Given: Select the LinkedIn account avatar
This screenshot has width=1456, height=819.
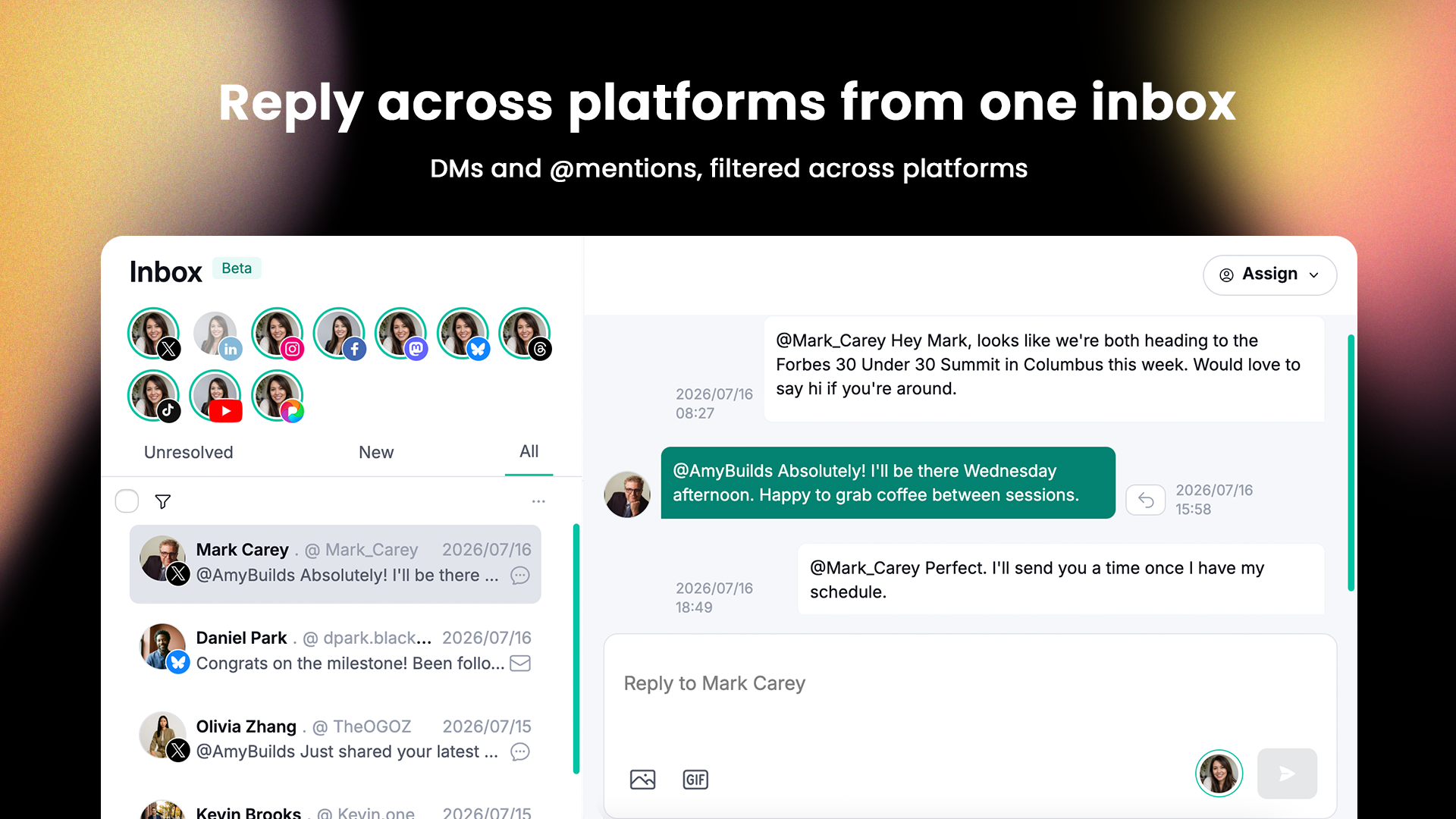Looking at the screenshot, I should (x=216, y=334).
